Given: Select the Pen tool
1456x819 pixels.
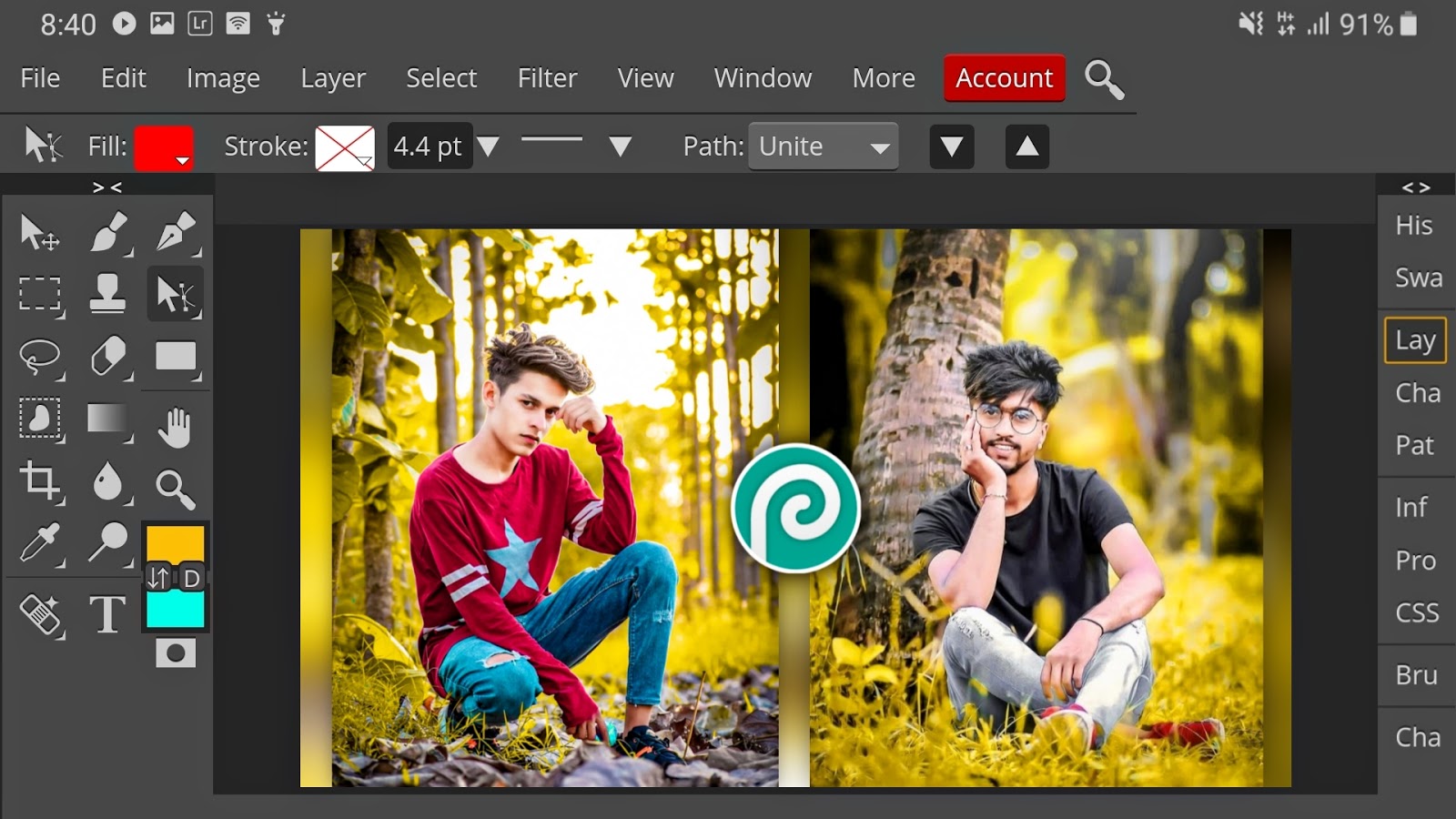Looking at the screenshot, I should click(176, 233).
